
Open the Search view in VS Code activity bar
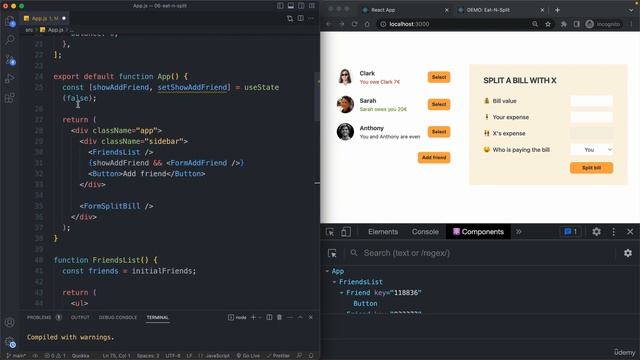pos(10,40)
